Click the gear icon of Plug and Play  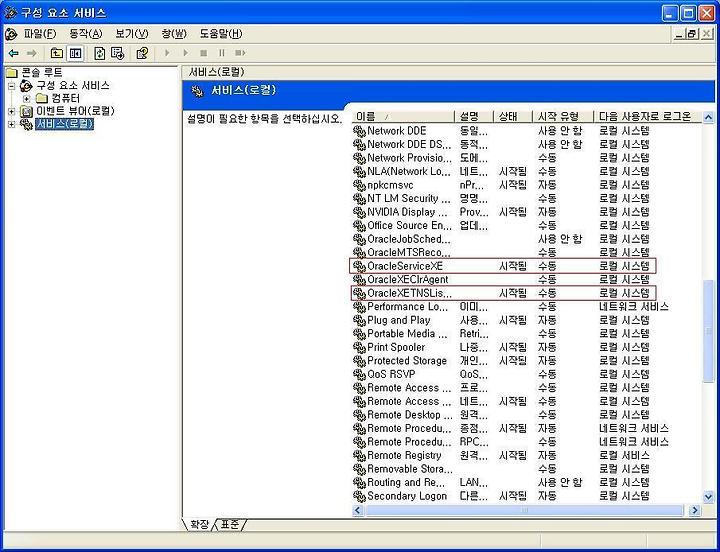(359, 321)
